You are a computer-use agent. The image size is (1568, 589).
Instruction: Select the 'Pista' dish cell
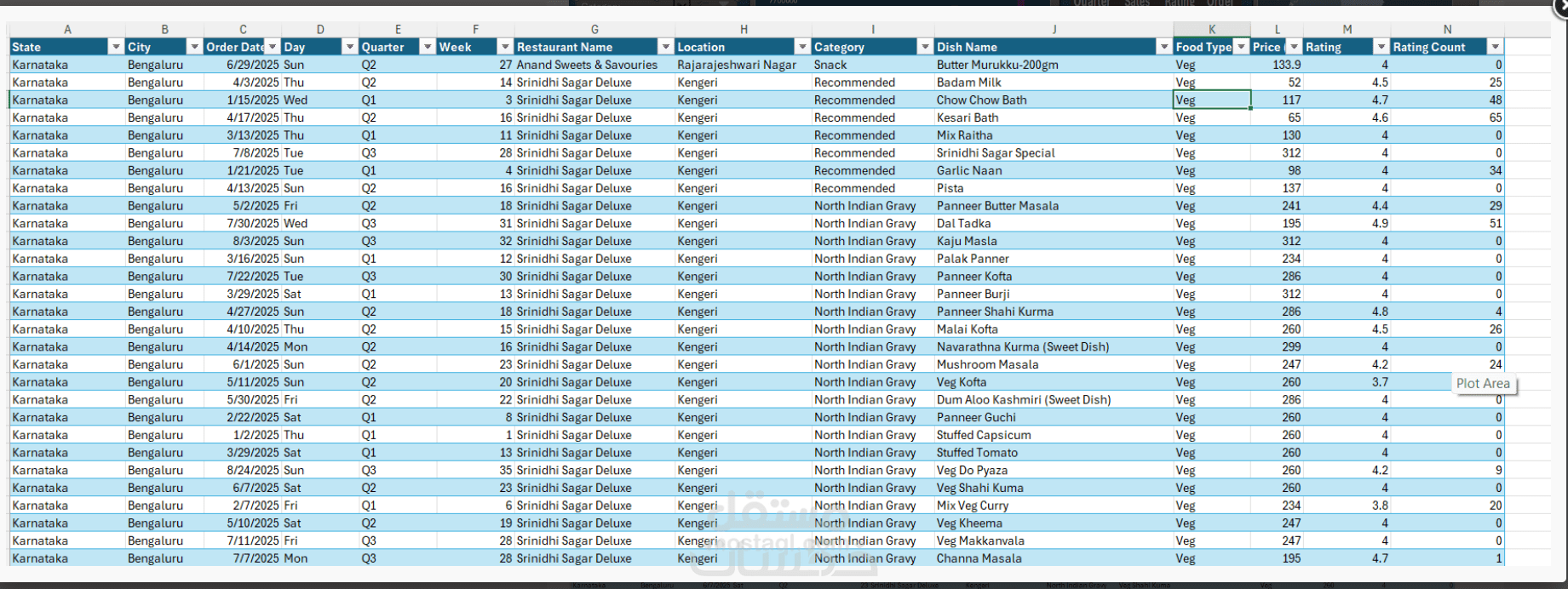click(x=1054, y=188)
